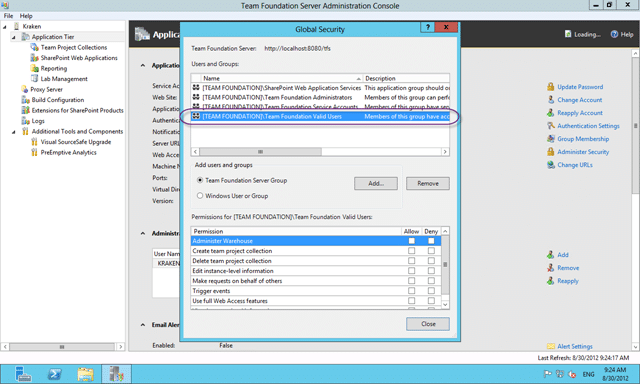Click the tree pane horizontal scrollbar thumb
This screenshot has width=640, height=384.
click(62, 347)
